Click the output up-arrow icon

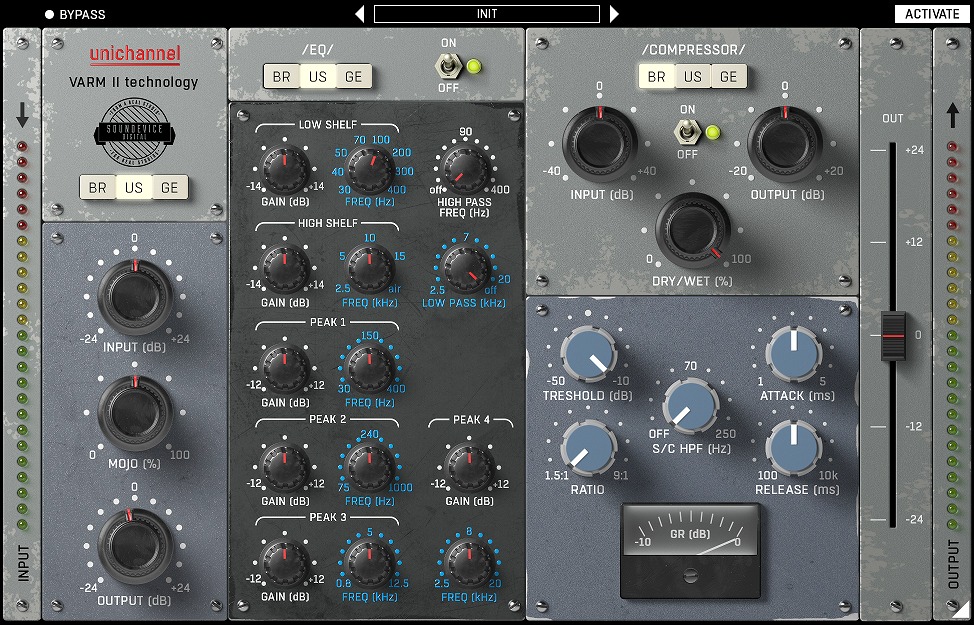pyautogui.click(x=951, y=116)
